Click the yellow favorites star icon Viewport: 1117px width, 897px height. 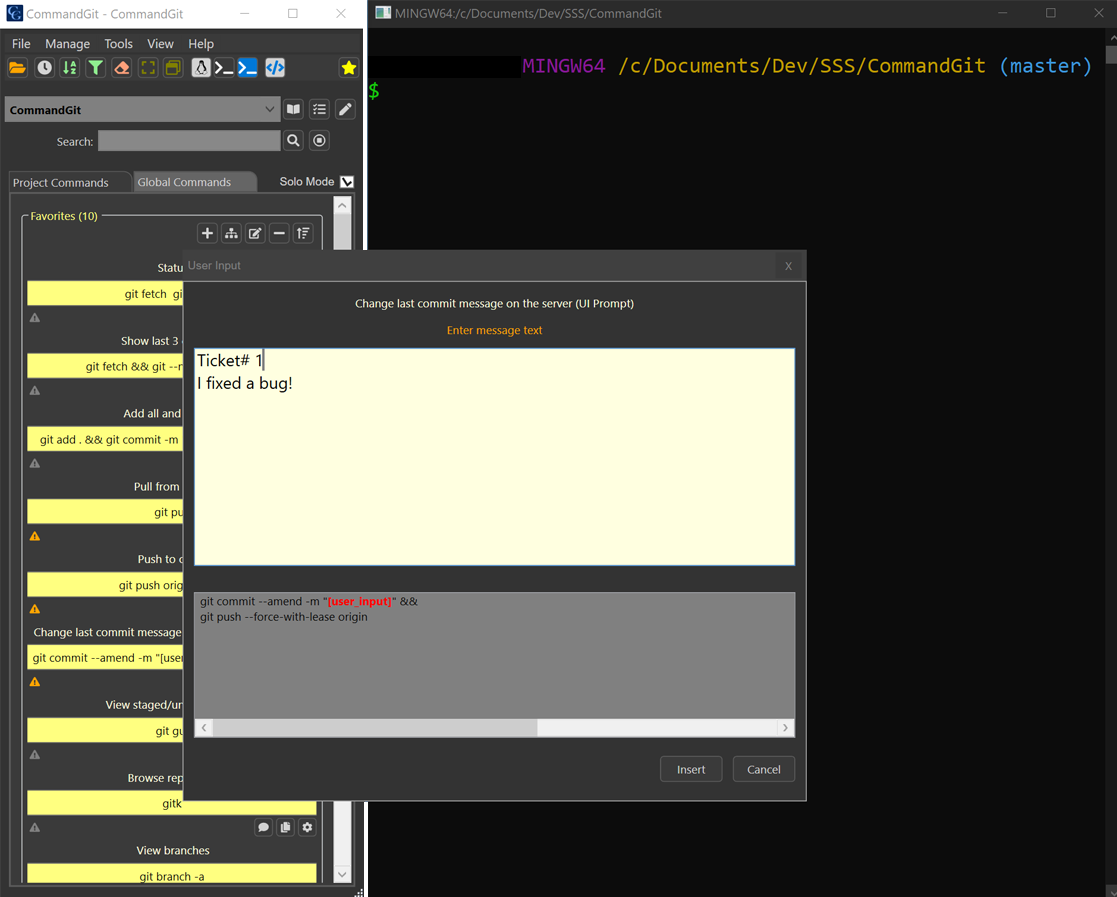[x=348, y=67]
